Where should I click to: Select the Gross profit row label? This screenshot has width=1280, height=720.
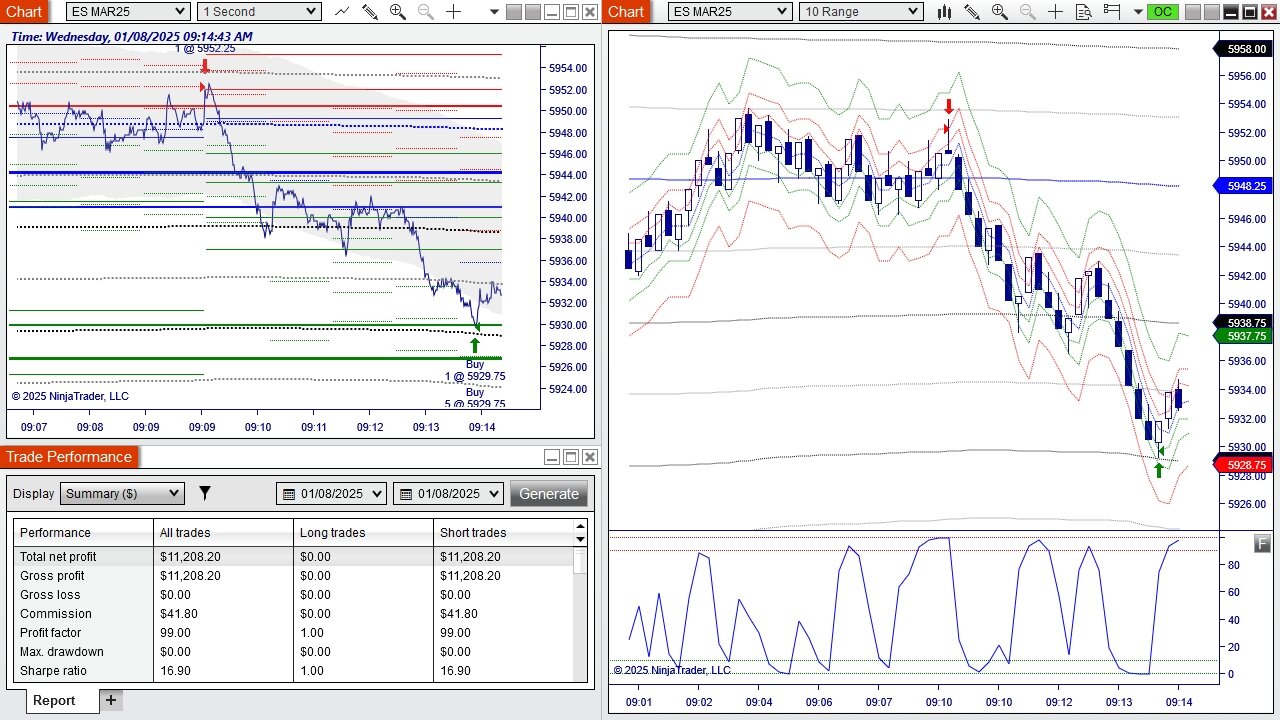click(x=52, y=575)
